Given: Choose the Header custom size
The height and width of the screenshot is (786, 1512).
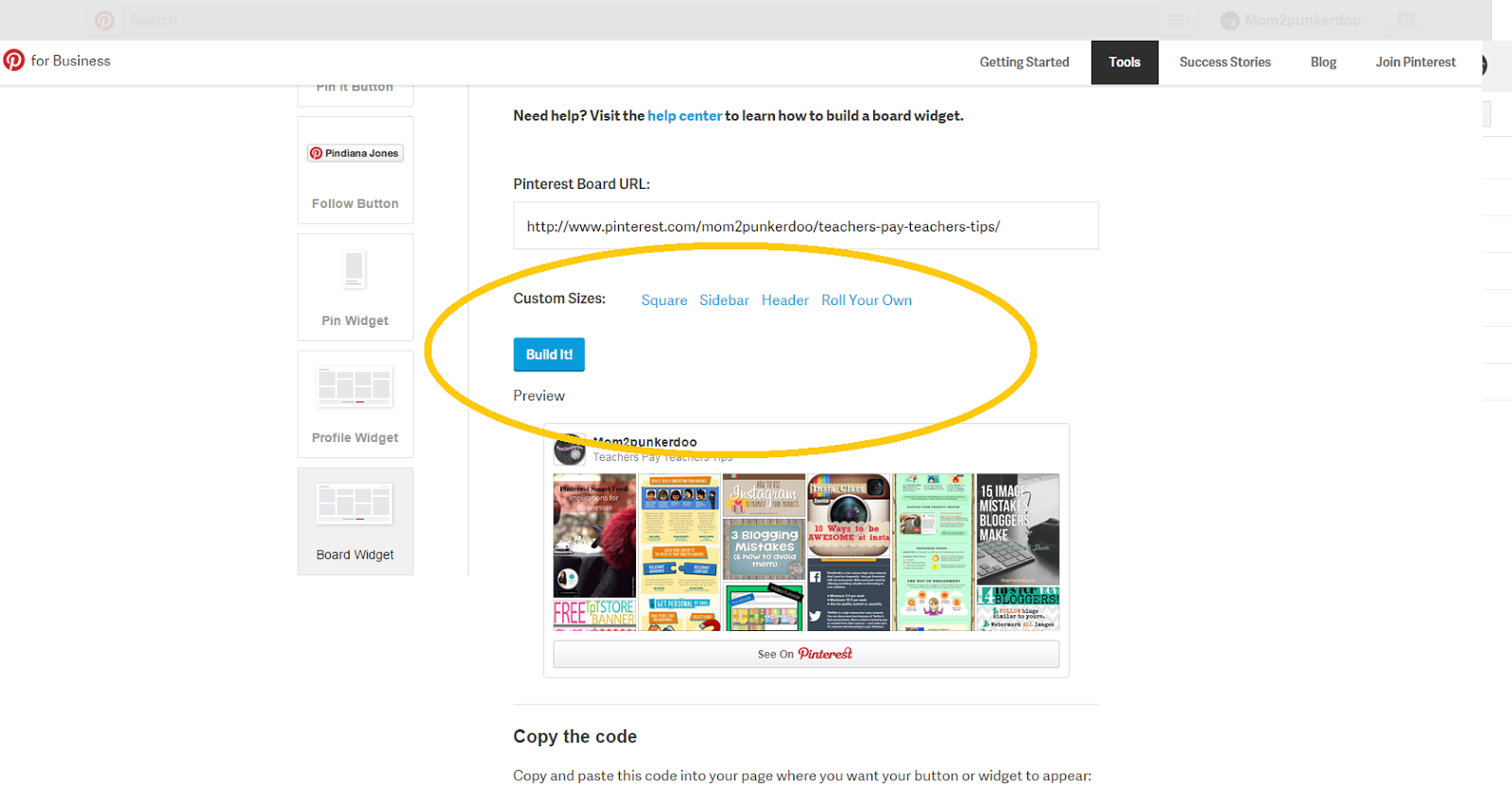Looking at the screenshot, I should pyautogui.click(x=785, y=300).
